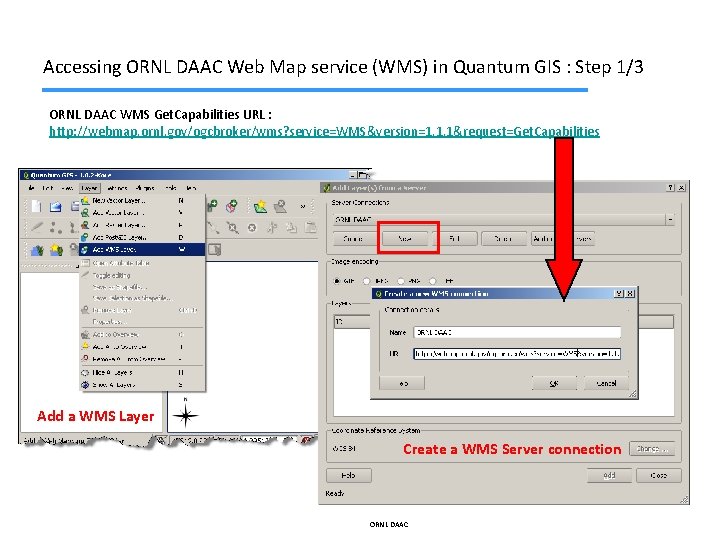720x540 pixels.
Task: Select the GIF image encoding radio button
Action: [x=337, y=281]
